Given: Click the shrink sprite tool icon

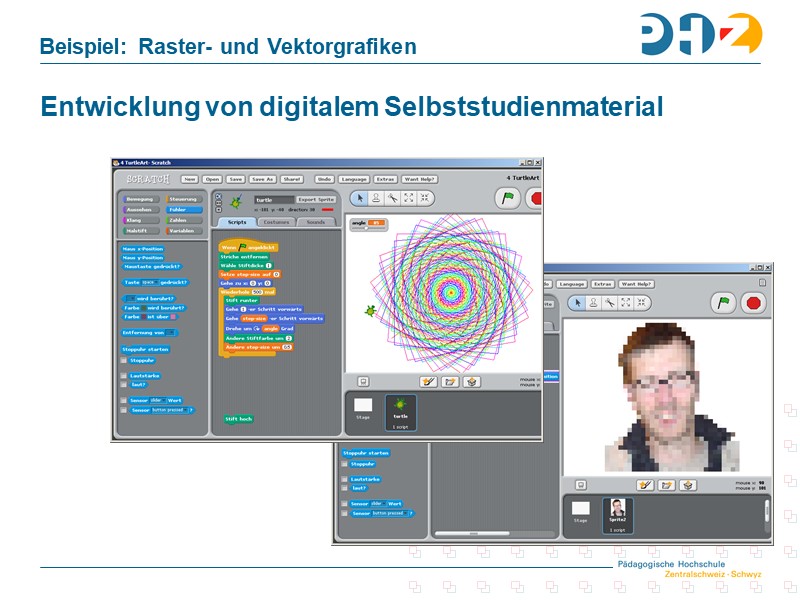Looking at the screenshot, I should coord(426,197).
